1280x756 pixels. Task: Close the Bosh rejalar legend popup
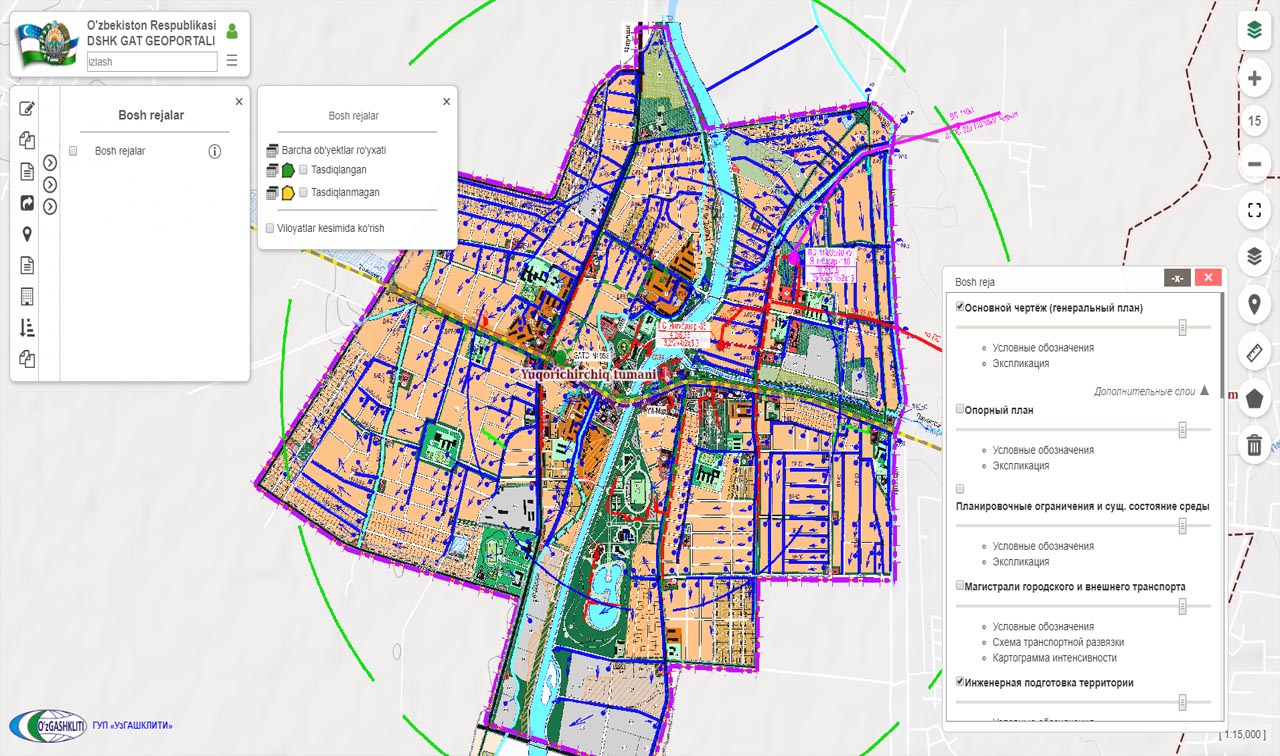[x=446, y=101]
